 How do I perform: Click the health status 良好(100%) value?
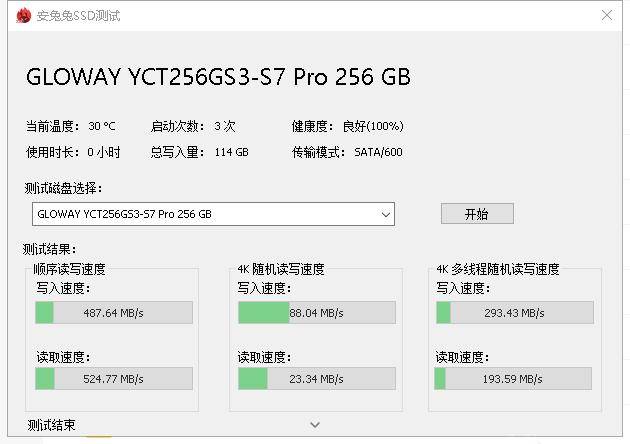point(373,126)
